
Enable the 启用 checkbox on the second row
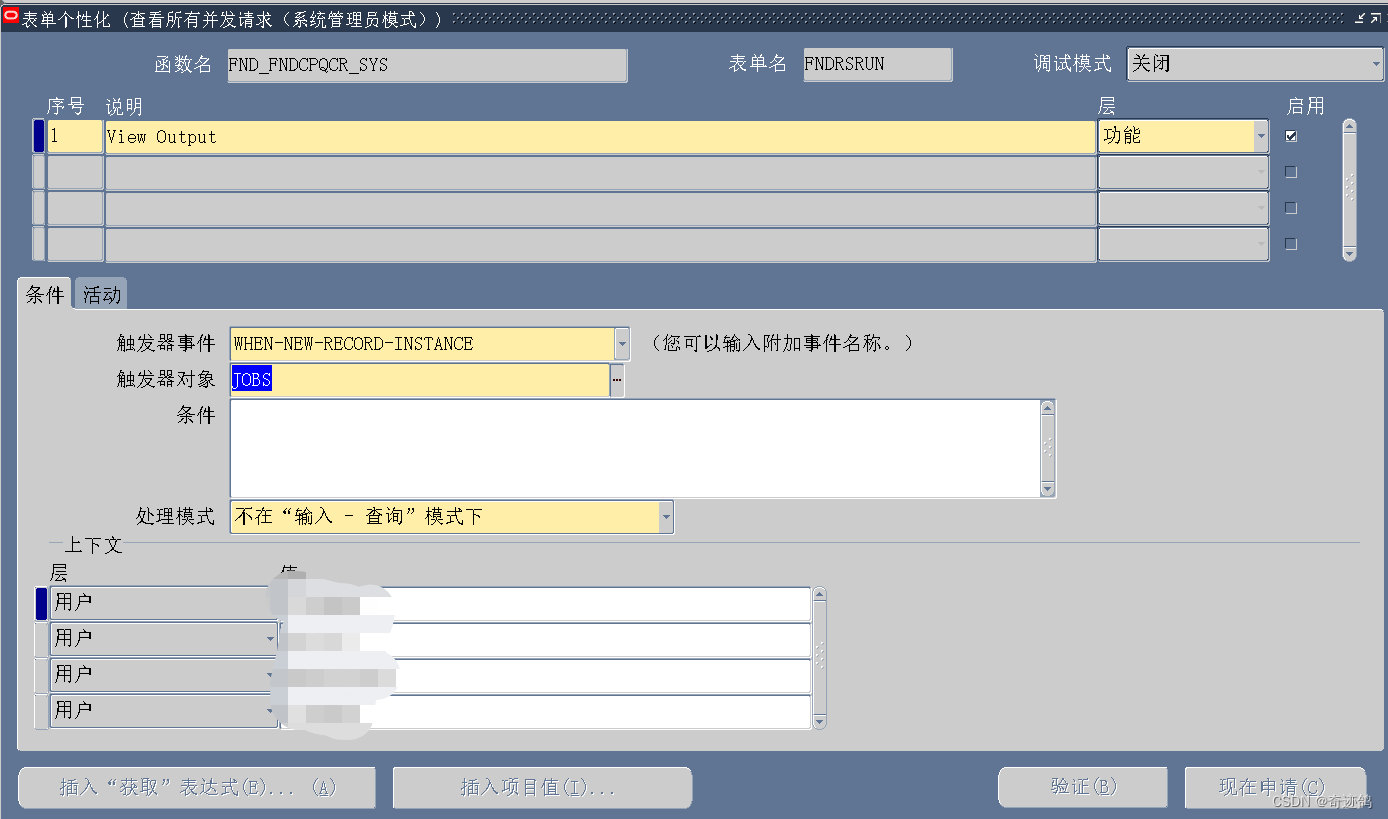[x=1291, y=171]
